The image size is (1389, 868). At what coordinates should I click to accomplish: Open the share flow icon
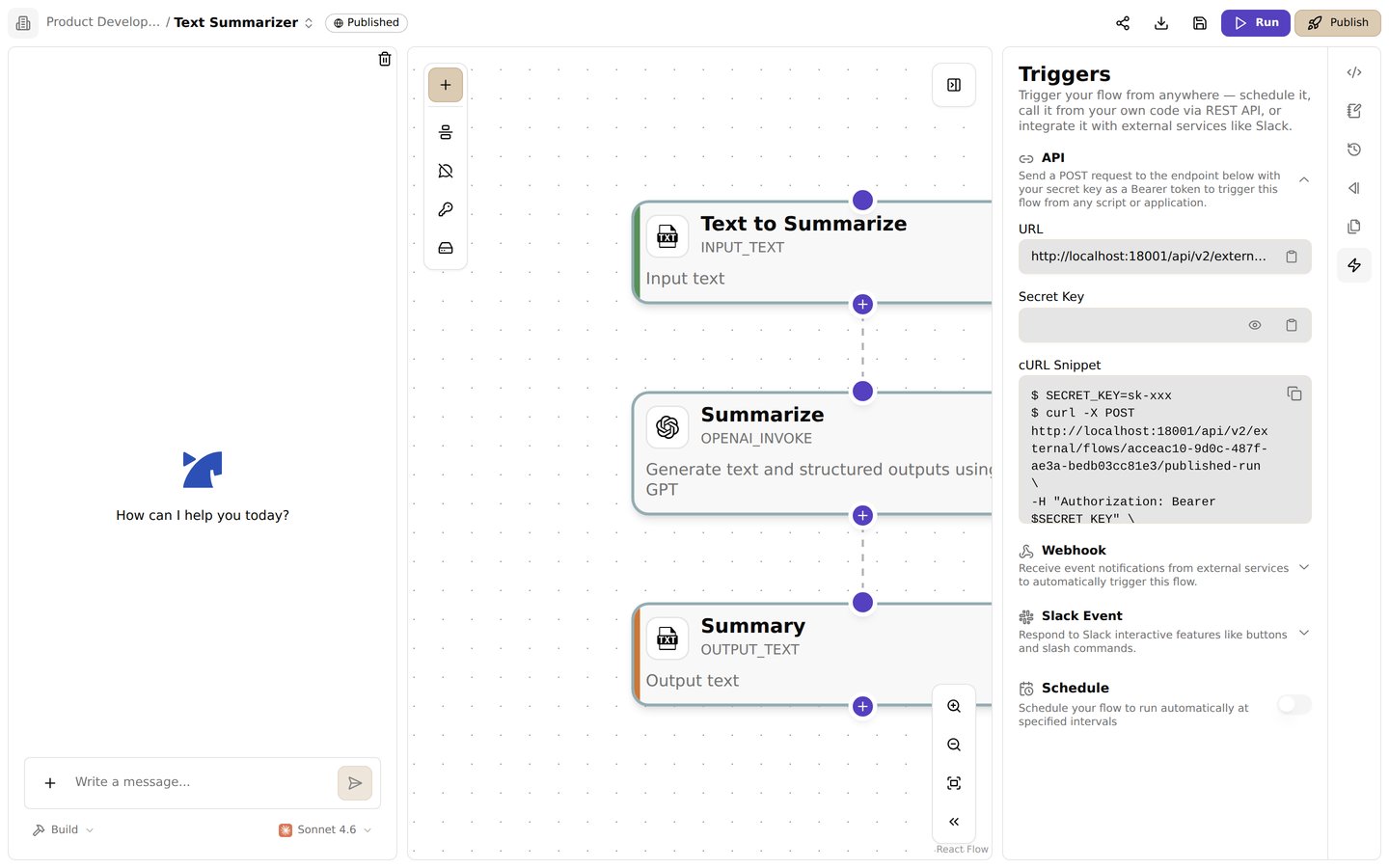[x=1123, y=23]
